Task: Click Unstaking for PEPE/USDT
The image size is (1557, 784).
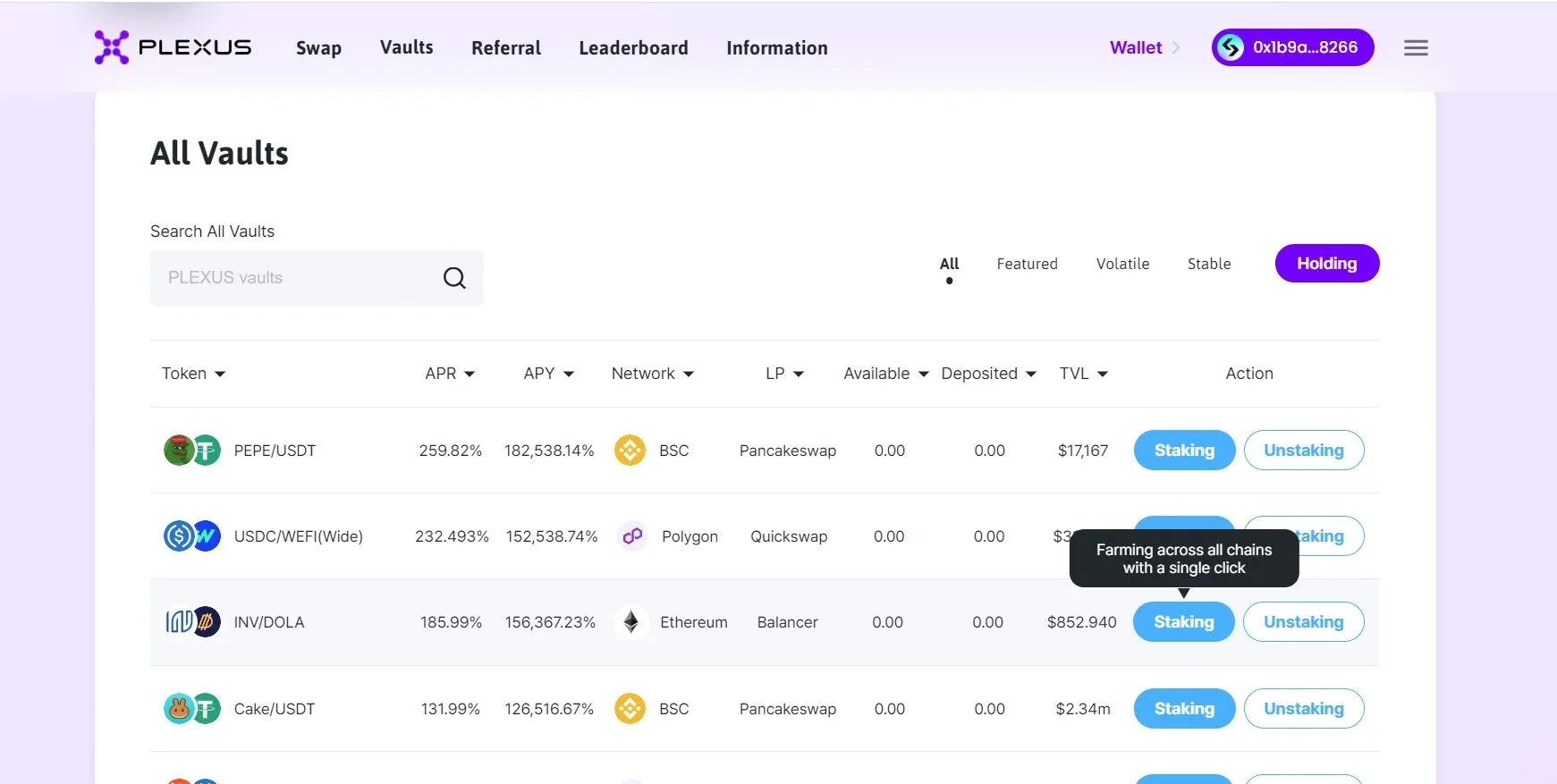Action: [1304, 451]
